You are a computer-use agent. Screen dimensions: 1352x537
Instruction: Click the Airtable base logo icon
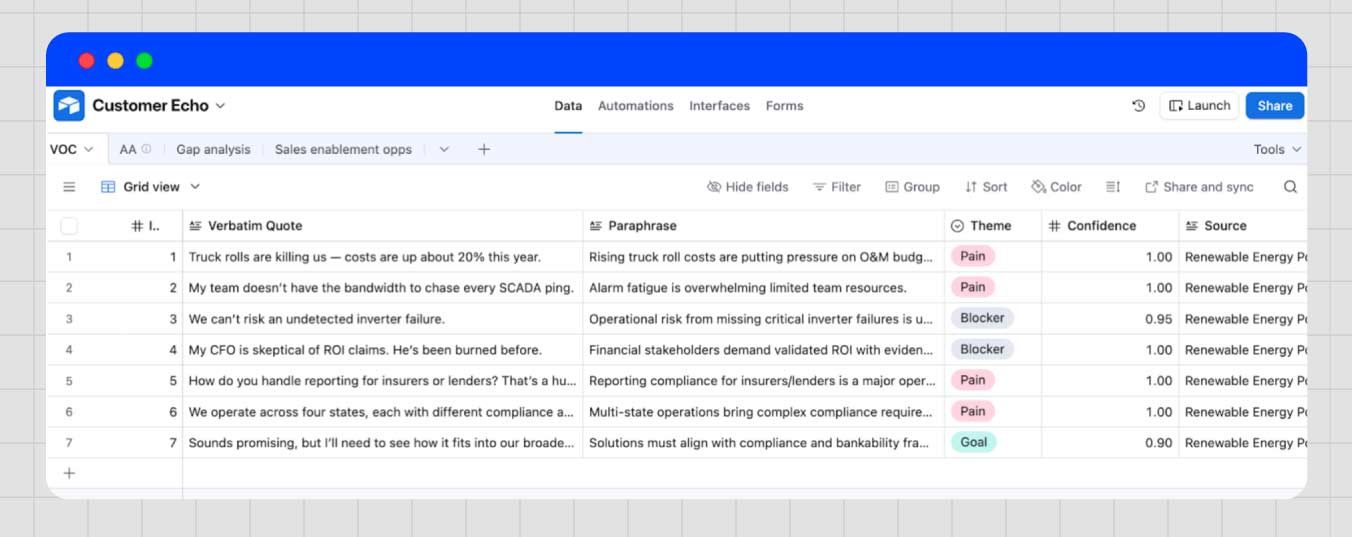[69, 105]
